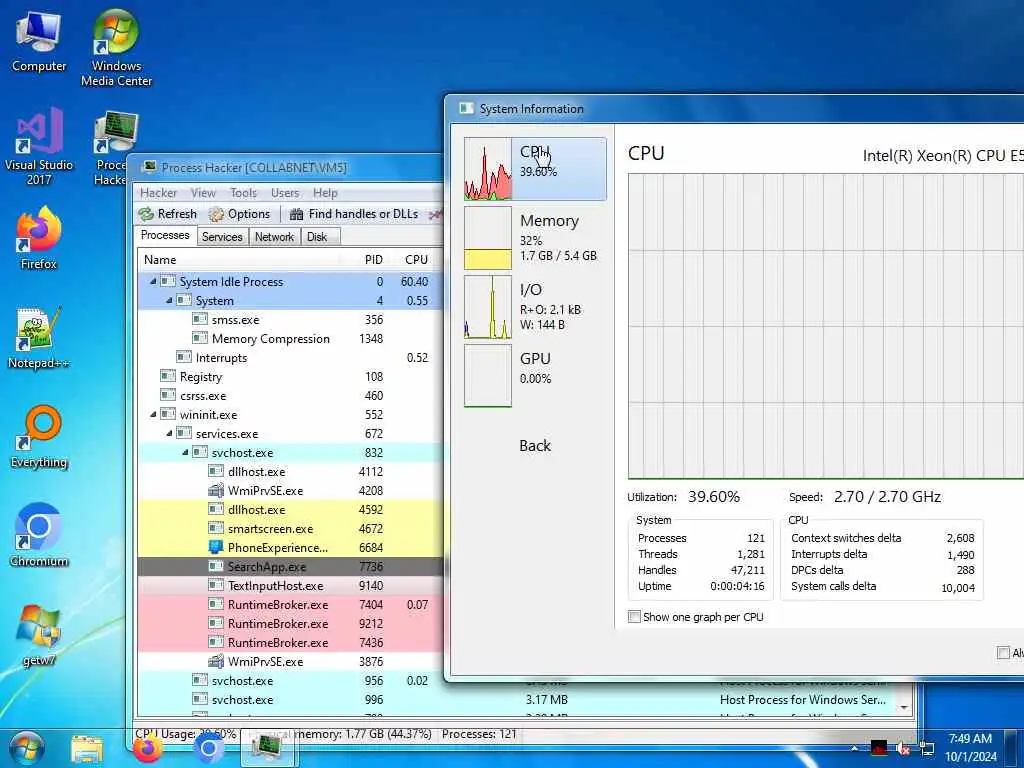Open the Users menu
The height and width of the screenshot is (768, 1024).
(x=285, y=193)
